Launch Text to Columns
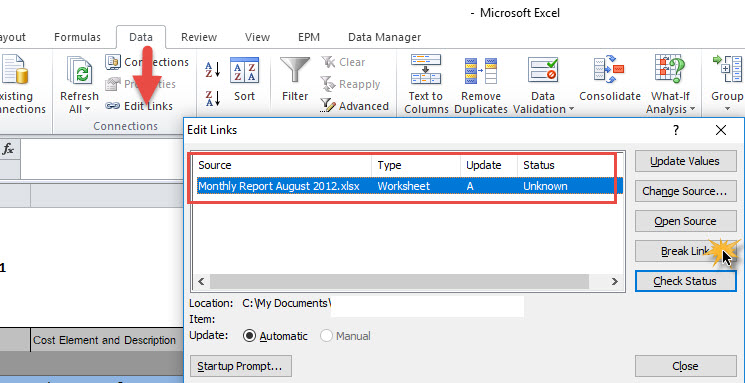745x383 pixels. point(426,84)
